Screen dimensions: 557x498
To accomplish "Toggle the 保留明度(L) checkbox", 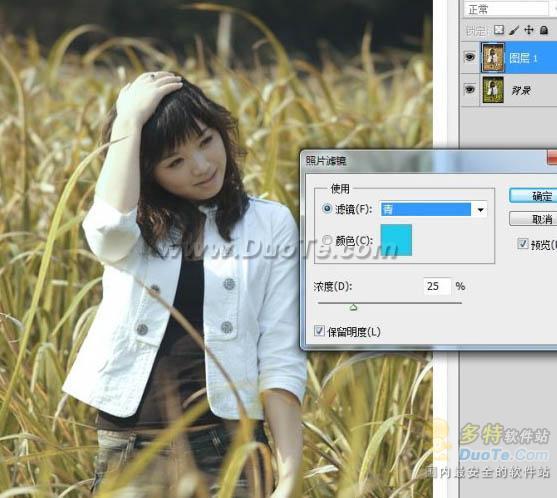I will click(319, 331).
